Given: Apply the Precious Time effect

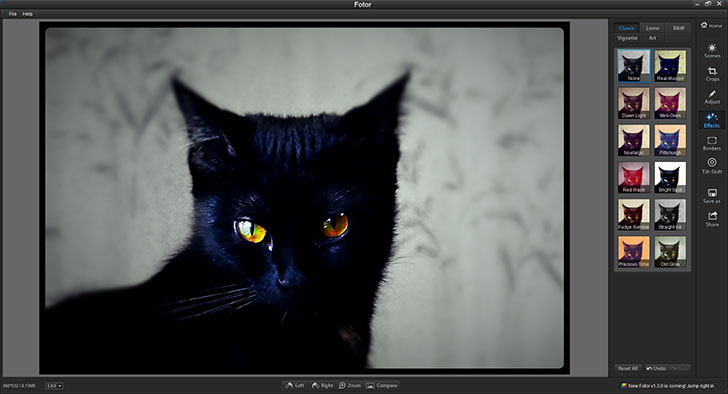Looking at the screenshot, I should (634, 252).
